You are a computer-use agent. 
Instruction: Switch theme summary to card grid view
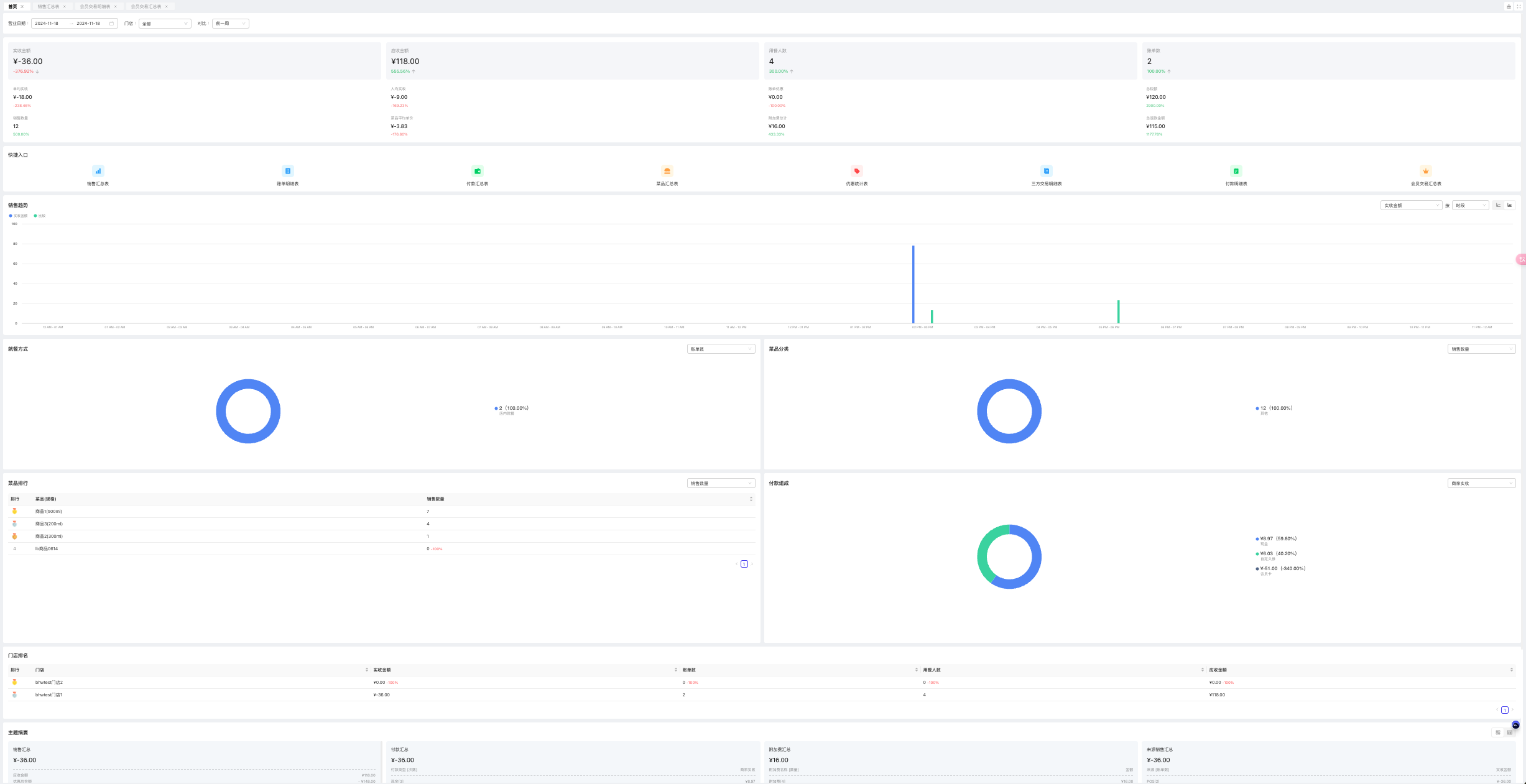click(x=1498, y=732)
